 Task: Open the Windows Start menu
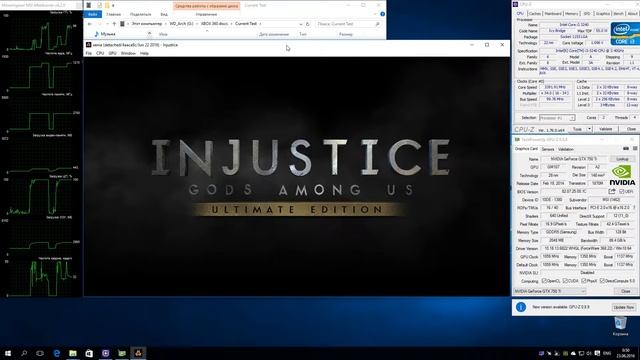click(x=7, y=353)
